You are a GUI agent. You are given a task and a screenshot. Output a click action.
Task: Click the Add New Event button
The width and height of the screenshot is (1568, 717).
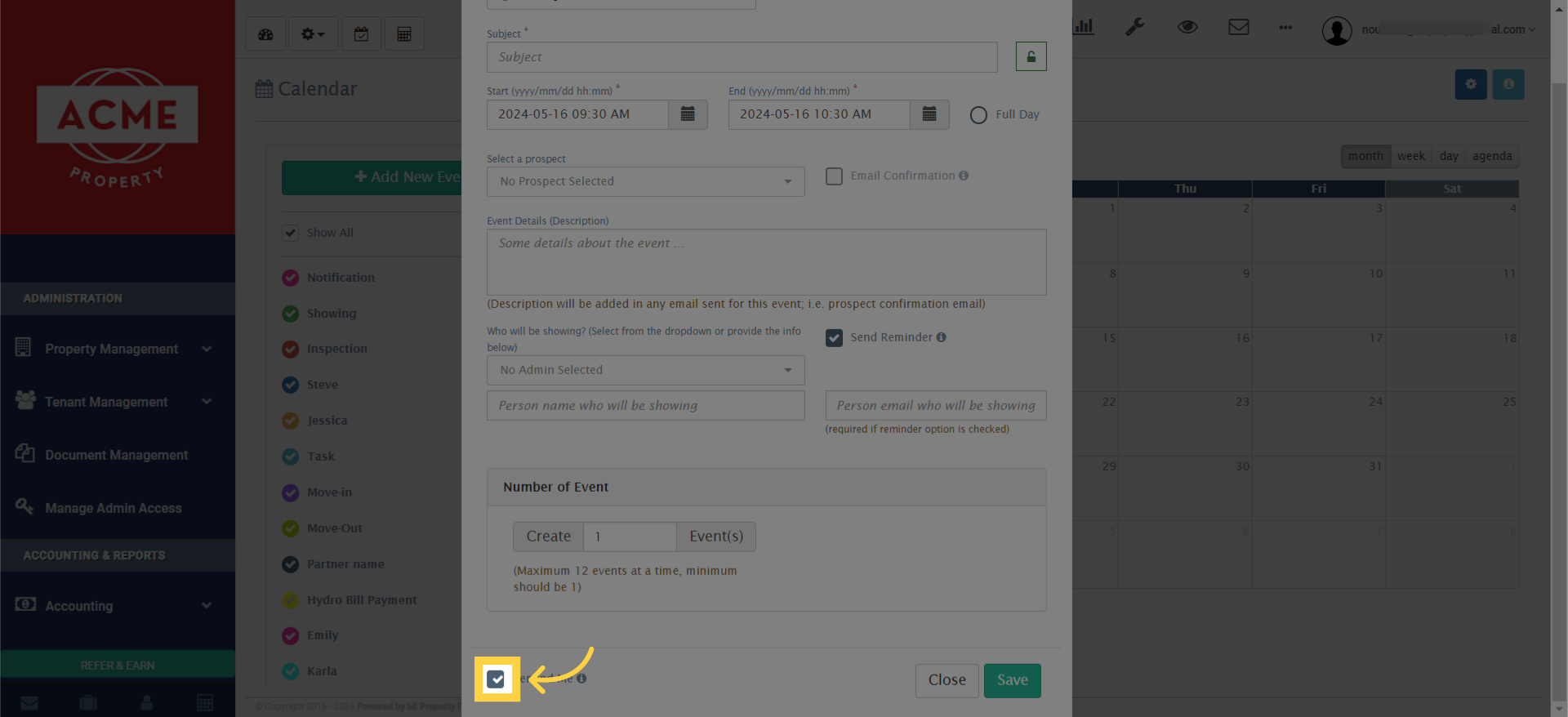pyautogui.click(x=372, y=177)
